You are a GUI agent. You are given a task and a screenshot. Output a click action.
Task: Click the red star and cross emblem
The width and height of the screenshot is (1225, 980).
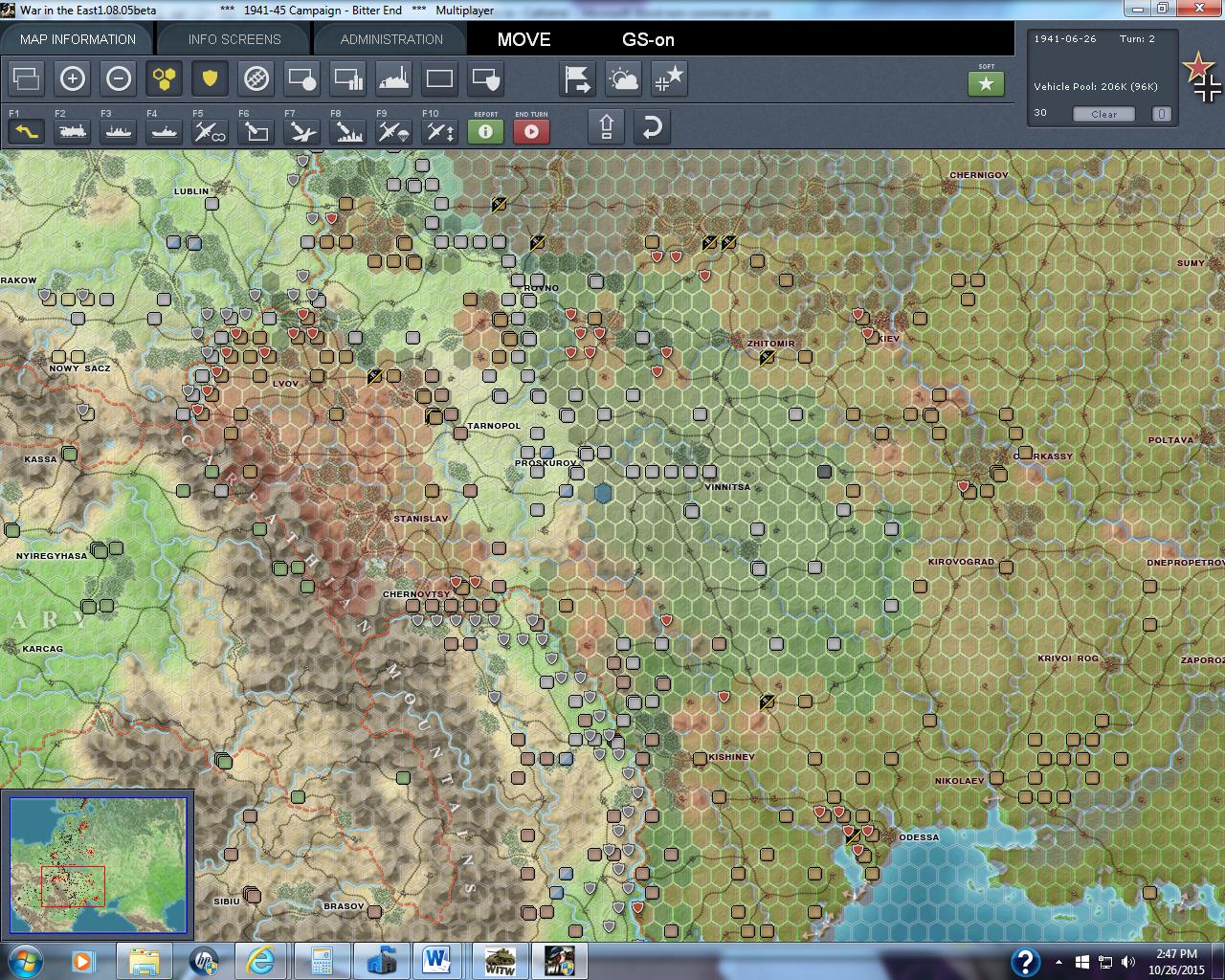(1201, 77)
